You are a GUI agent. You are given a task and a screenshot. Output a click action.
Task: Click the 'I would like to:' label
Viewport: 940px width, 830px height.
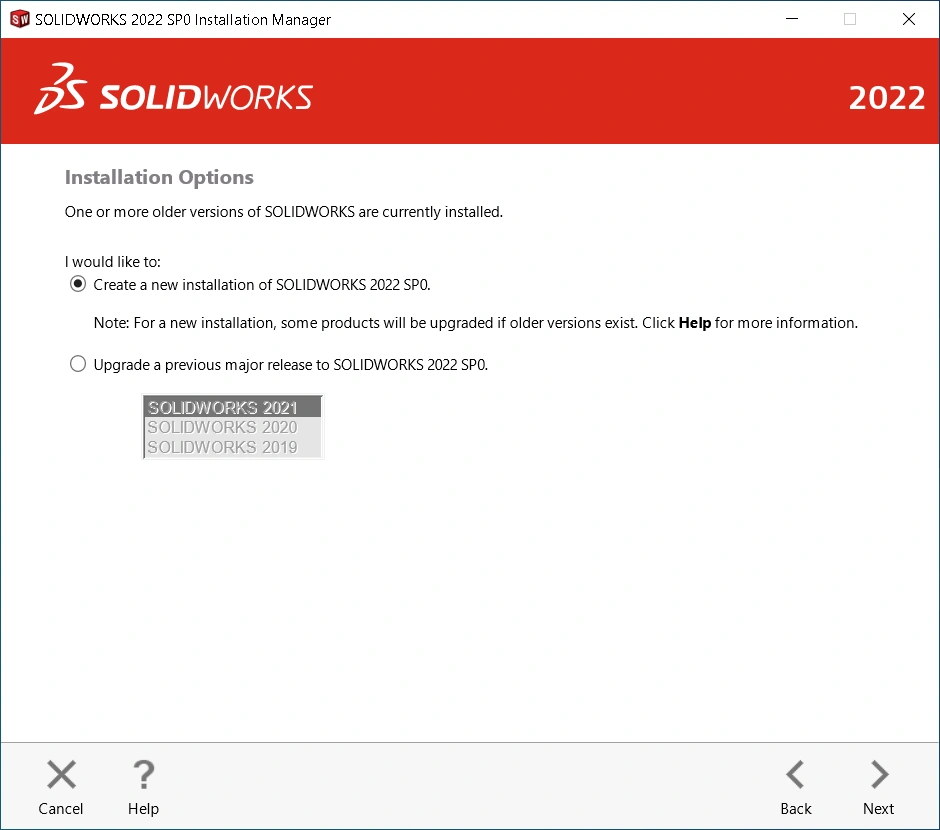(x=113, y=262)
